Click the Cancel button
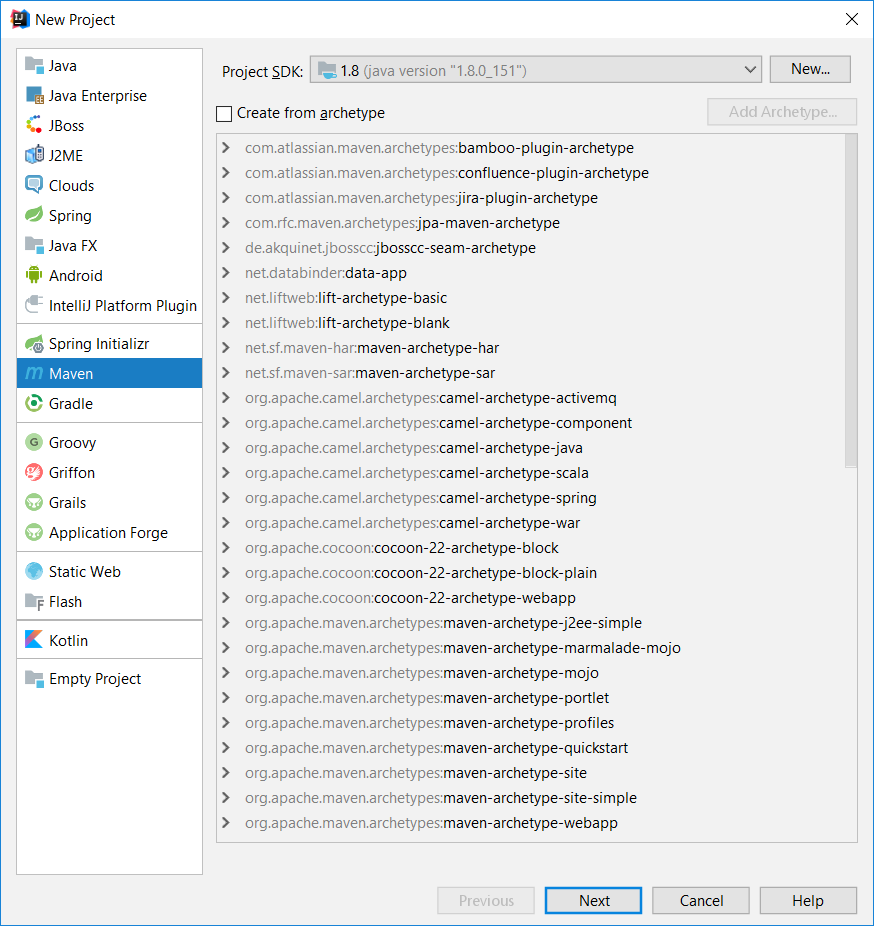 pyautogui.click(x=701, y=900)
